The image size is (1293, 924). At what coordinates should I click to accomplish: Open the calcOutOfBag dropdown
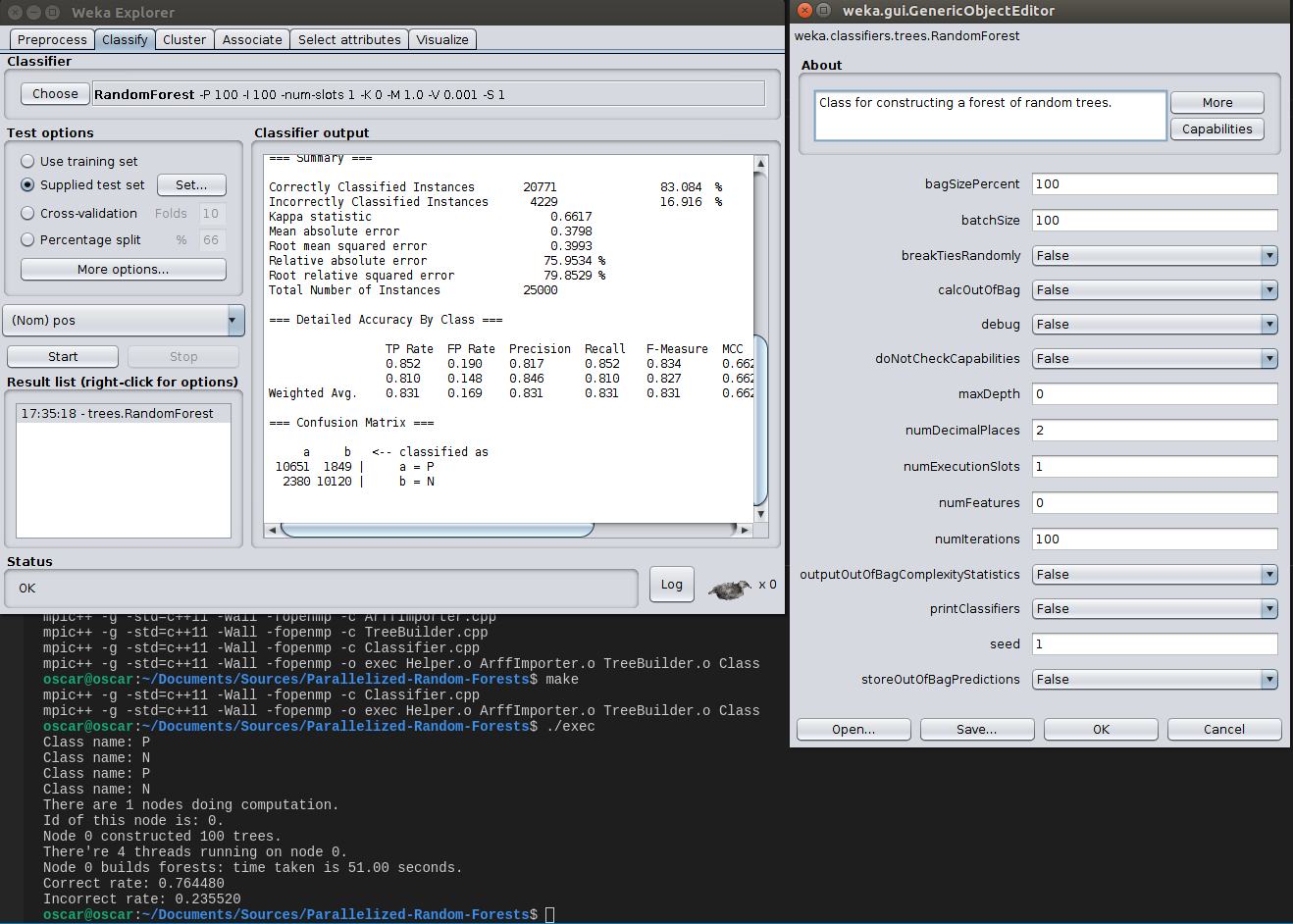[1155, 289]
